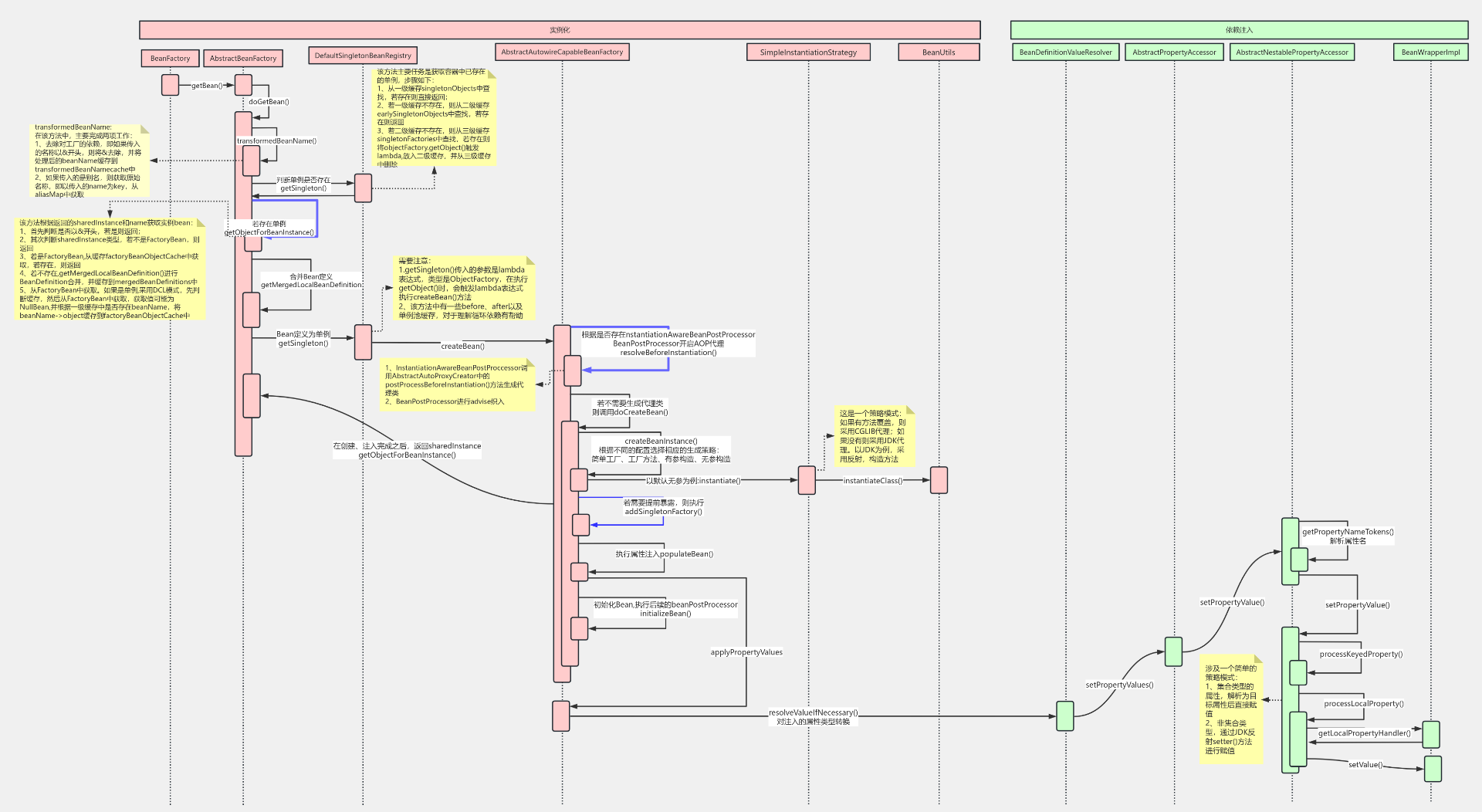1482x812 pixels.
Task: Select the AbstractPropertyAccessor header box
Action: tap(1174, 52)
